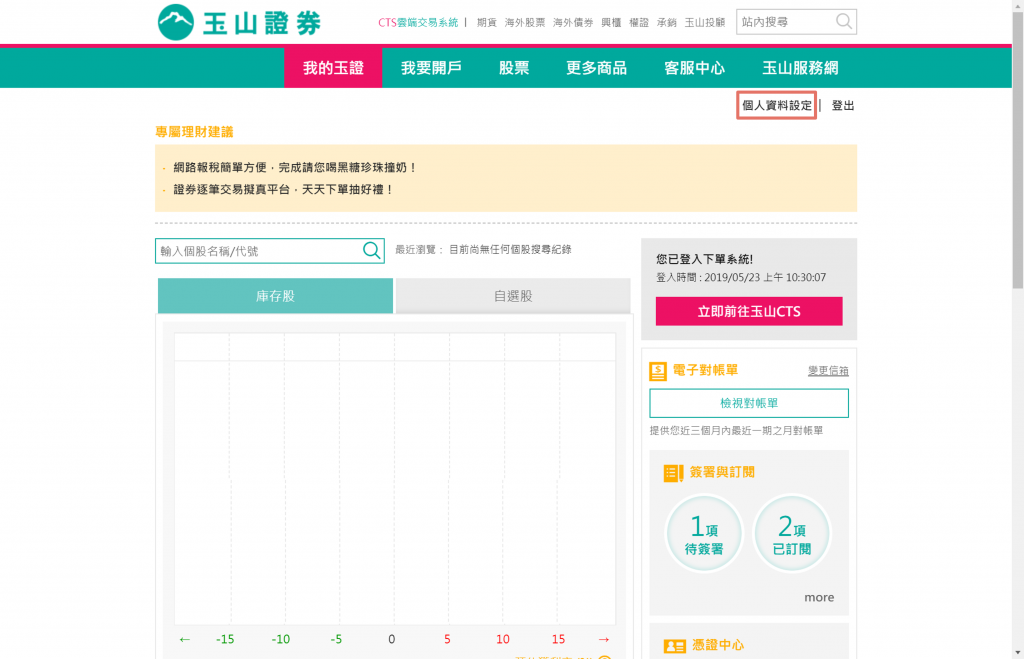Open the 玉山服務網 menu
The height and width of the screenshot is (659, 1024).
click(800, 68)
